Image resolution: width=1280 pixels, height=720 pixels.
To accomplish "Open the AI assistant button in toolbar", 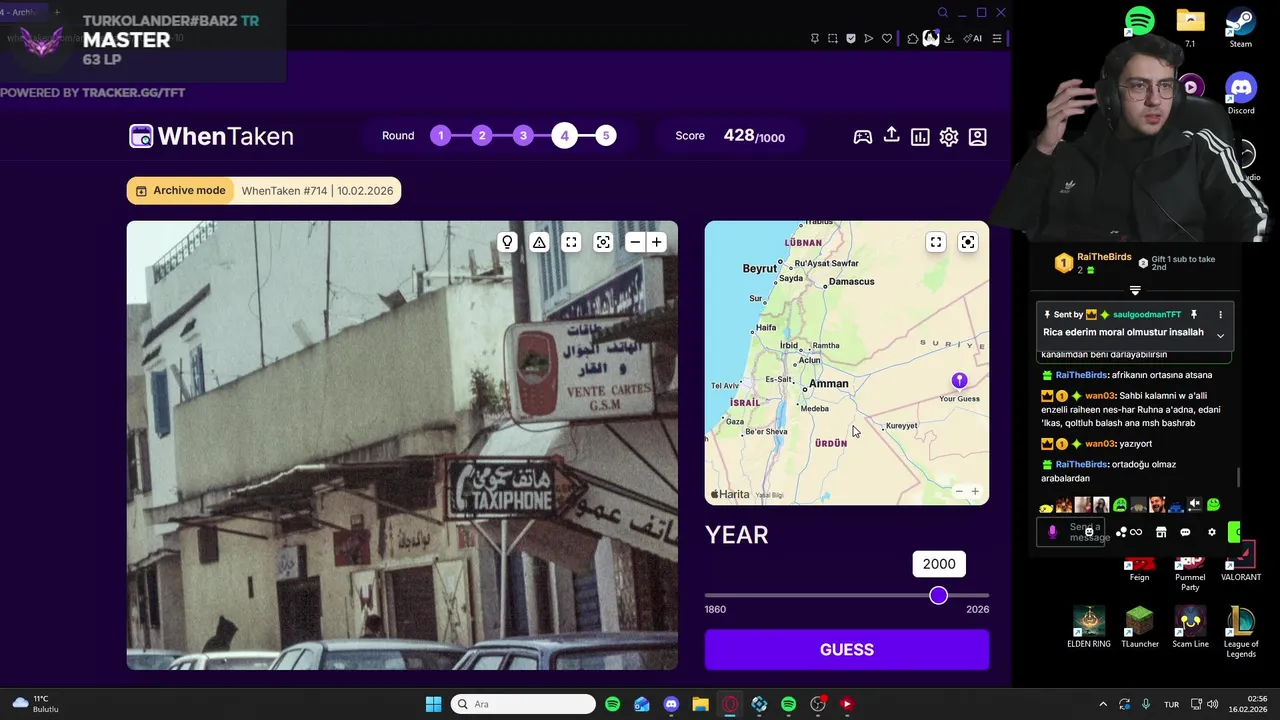I will point(972,39).
